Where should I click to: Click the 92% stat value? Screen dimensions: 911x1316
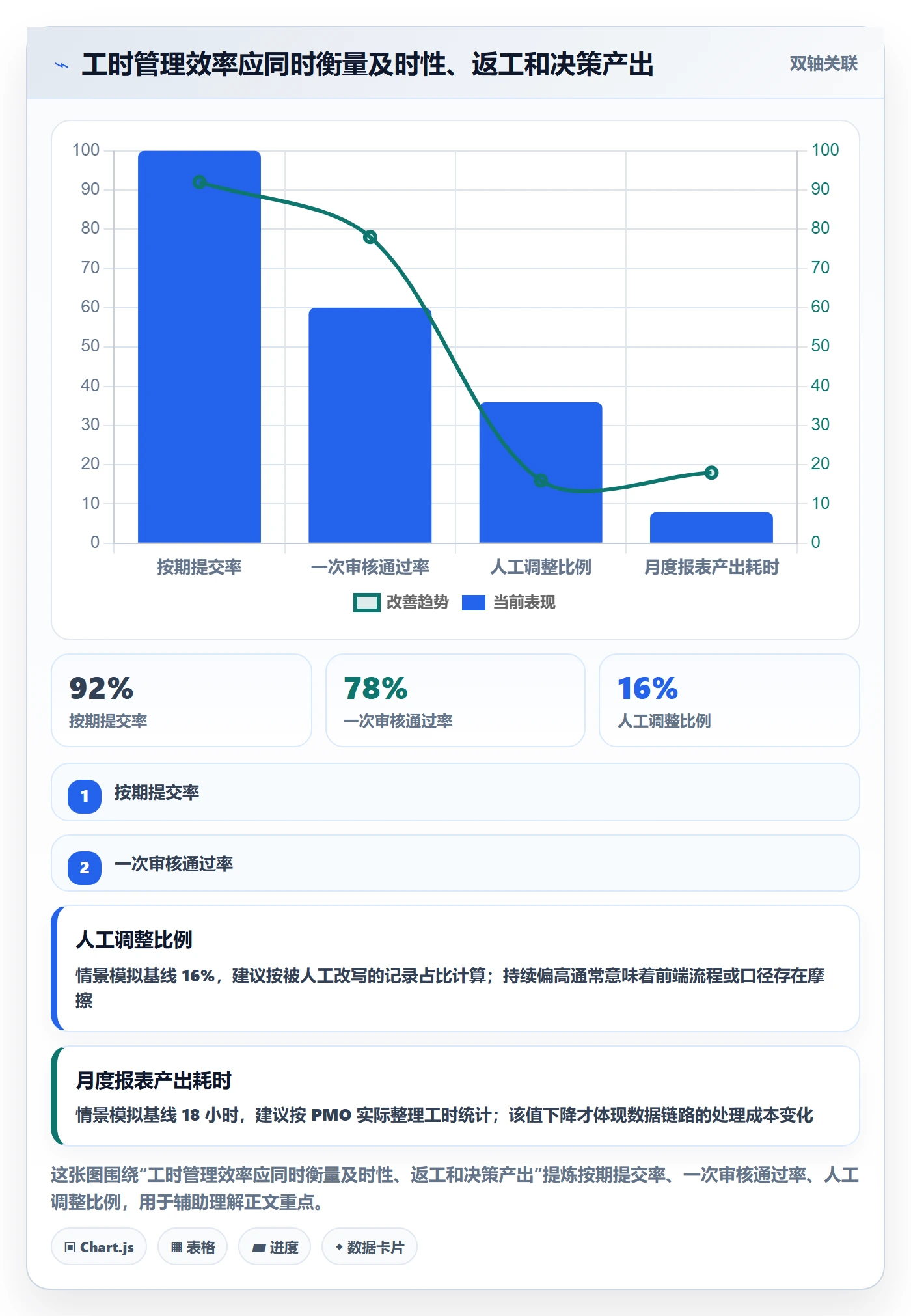pyautogui.click(x=102, y=689)
